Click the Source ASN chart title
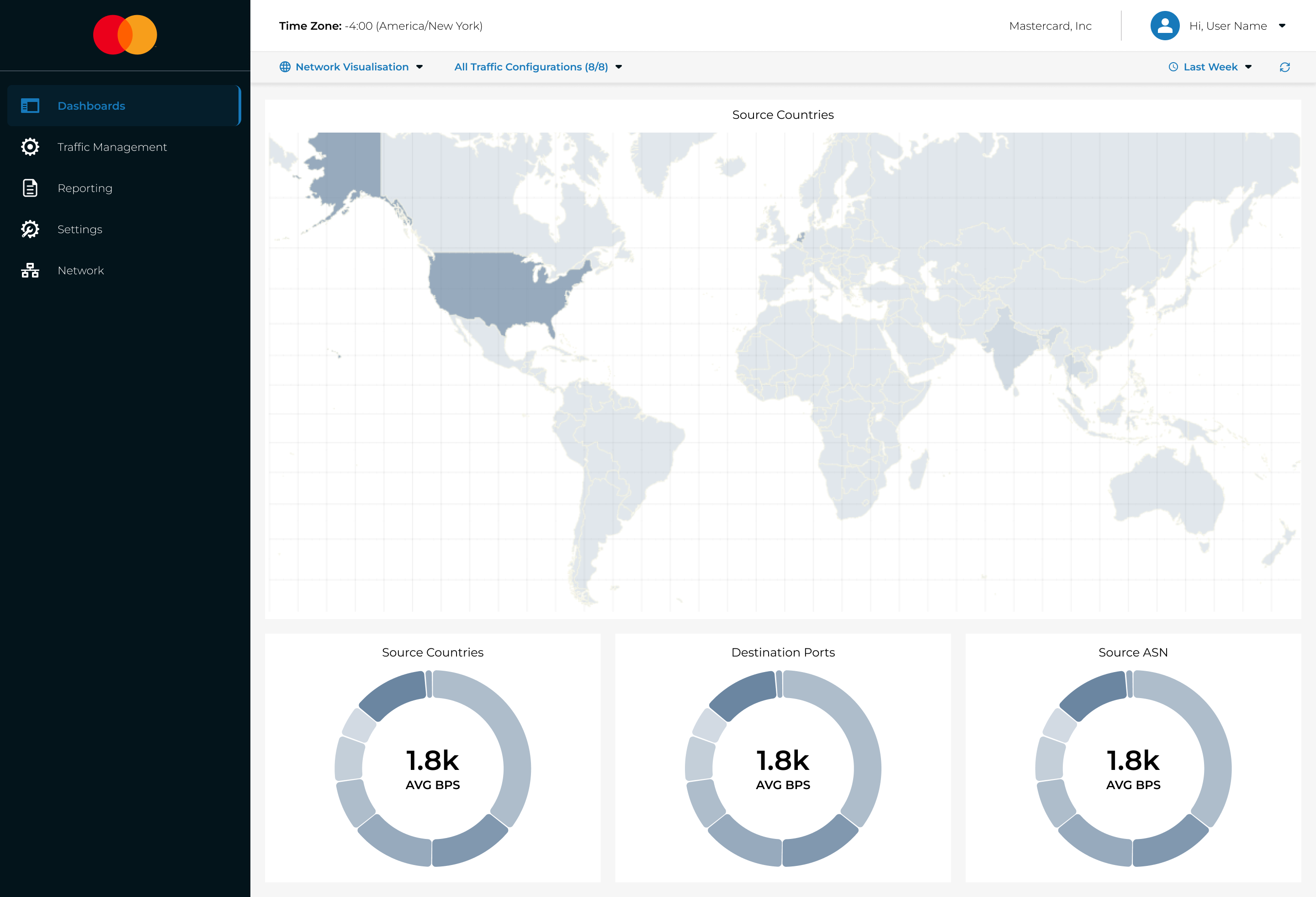Viewport: 1316px width, 897px height. [1133, 652]
